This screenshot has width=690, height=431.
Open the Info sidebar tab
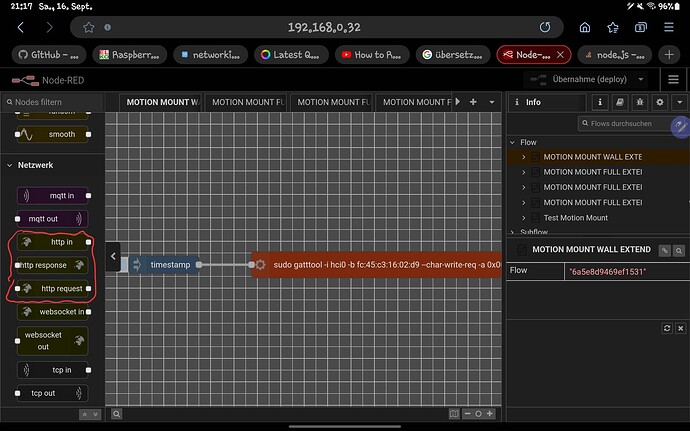click(547, 102)
